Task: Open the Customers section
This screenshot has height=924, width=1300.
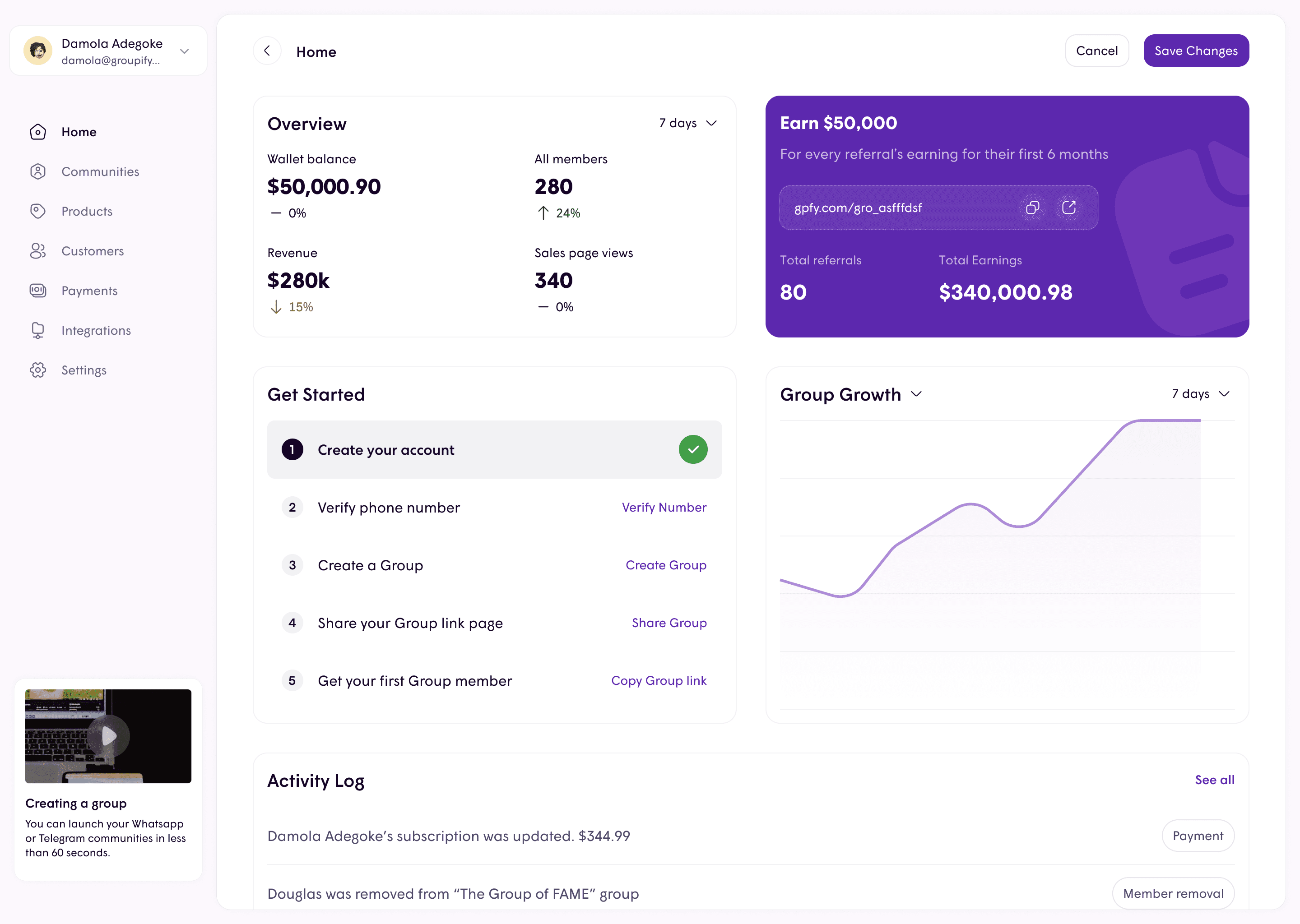Action: pos(93,251)
